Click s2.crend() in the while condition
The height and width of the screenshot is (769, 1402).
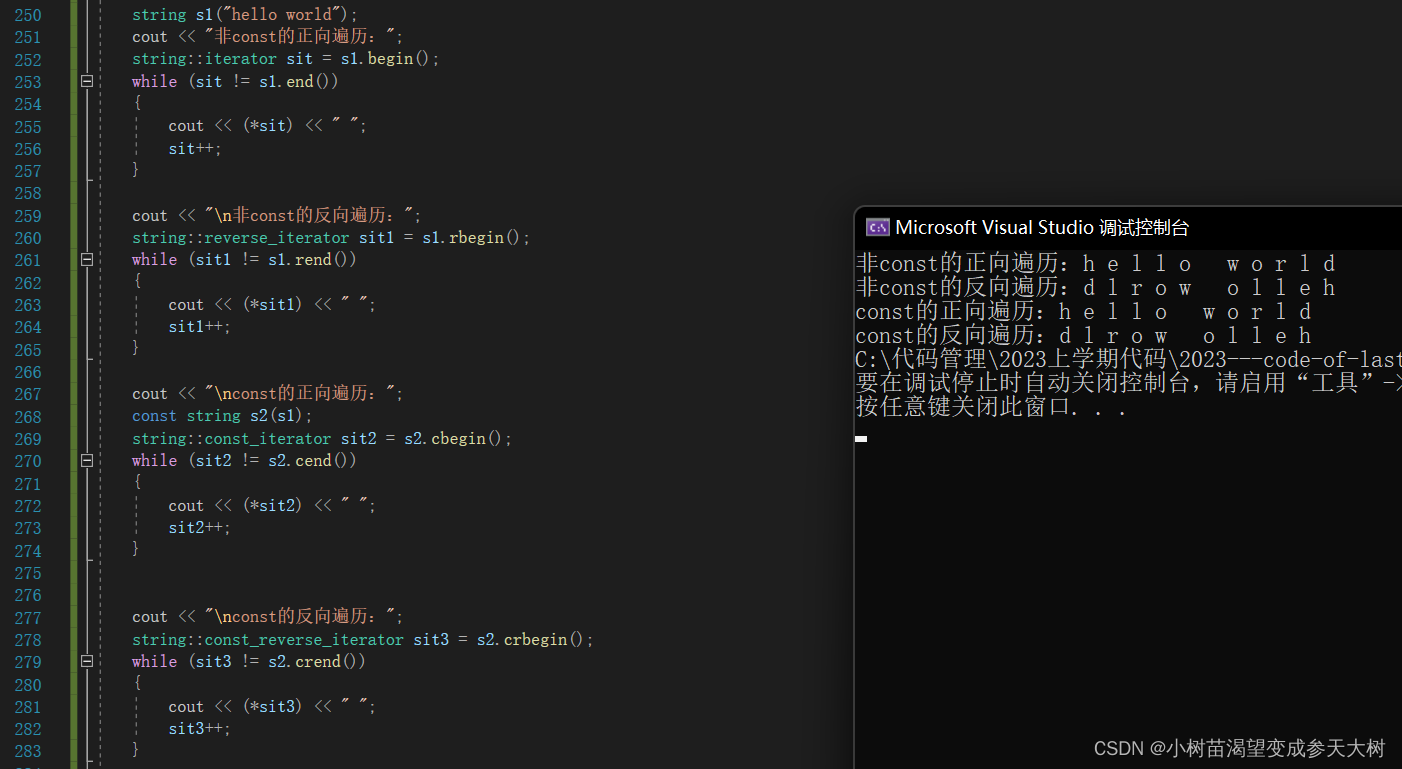coord(312,661)
